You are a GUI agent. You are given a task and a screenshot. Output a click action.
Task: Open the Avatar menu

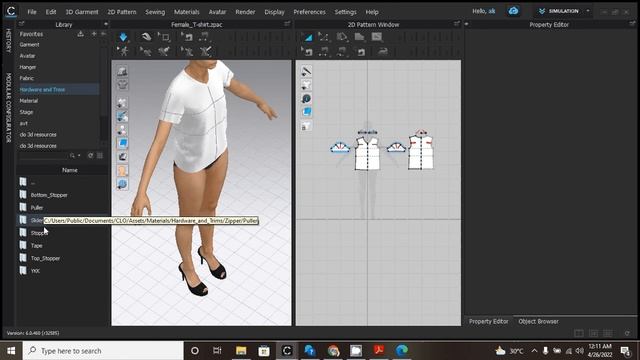217,12
